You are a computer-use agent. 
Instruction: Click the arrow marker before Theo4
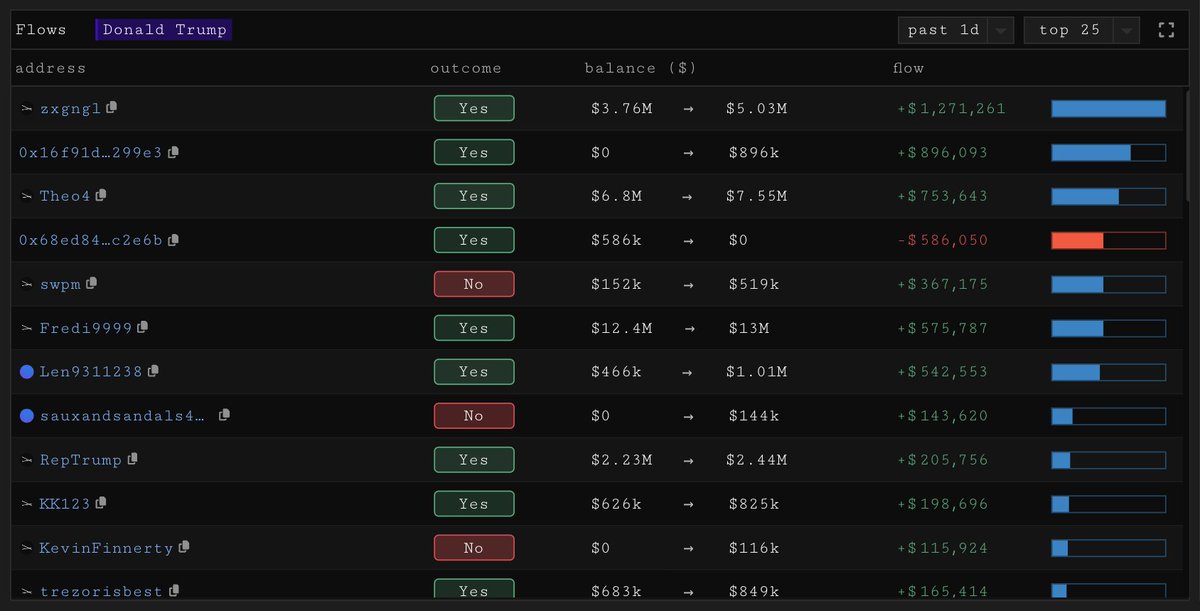[26, 196]
